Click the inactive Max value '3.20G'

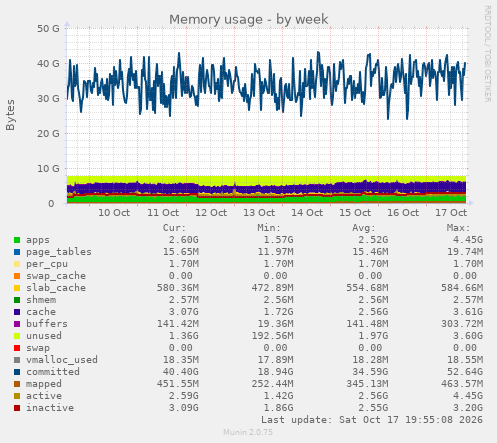pos(468,408)
